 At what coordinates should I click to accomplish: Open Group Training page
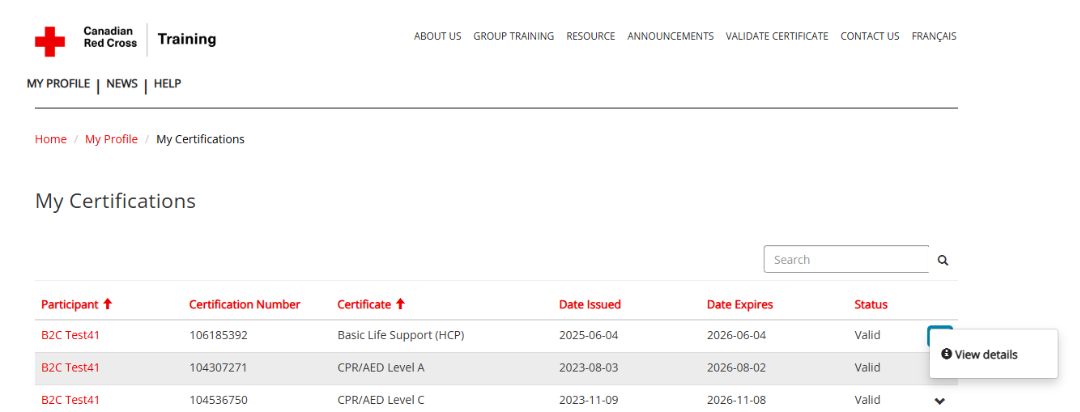pyautogui.click(x=513, y=36)
